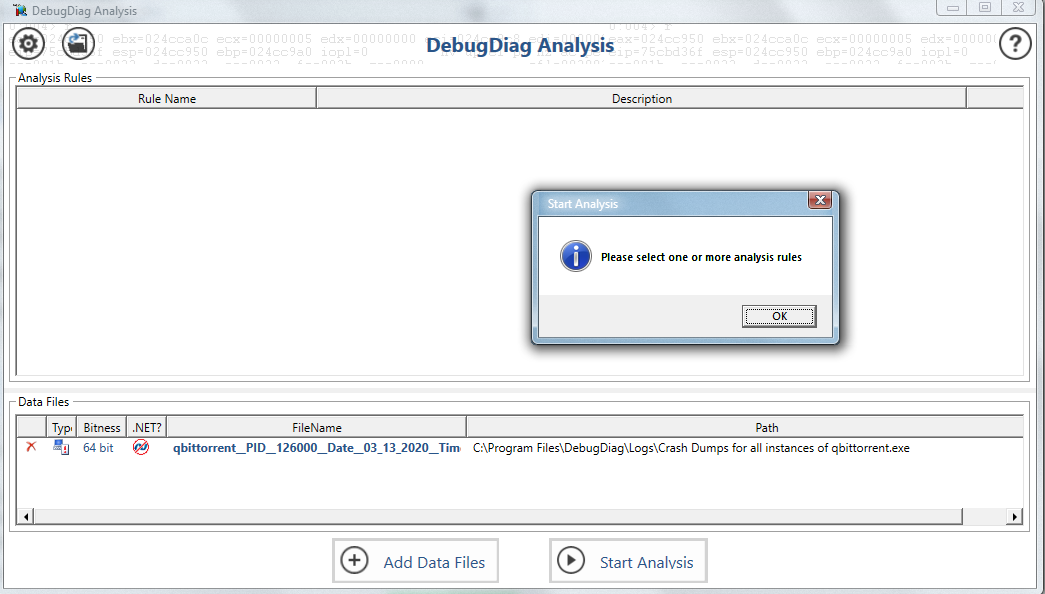Click the dump file type icon
The image size is (1045, 594).
[x=61, y=447]
